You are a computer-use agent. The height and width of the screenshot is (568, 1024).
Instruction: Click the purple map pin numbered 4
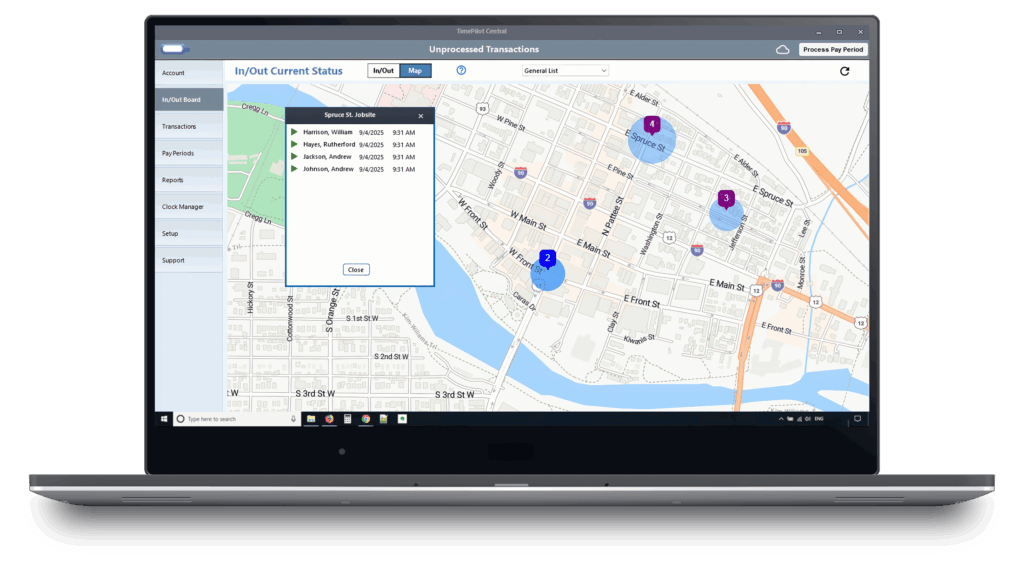[652, 125]
